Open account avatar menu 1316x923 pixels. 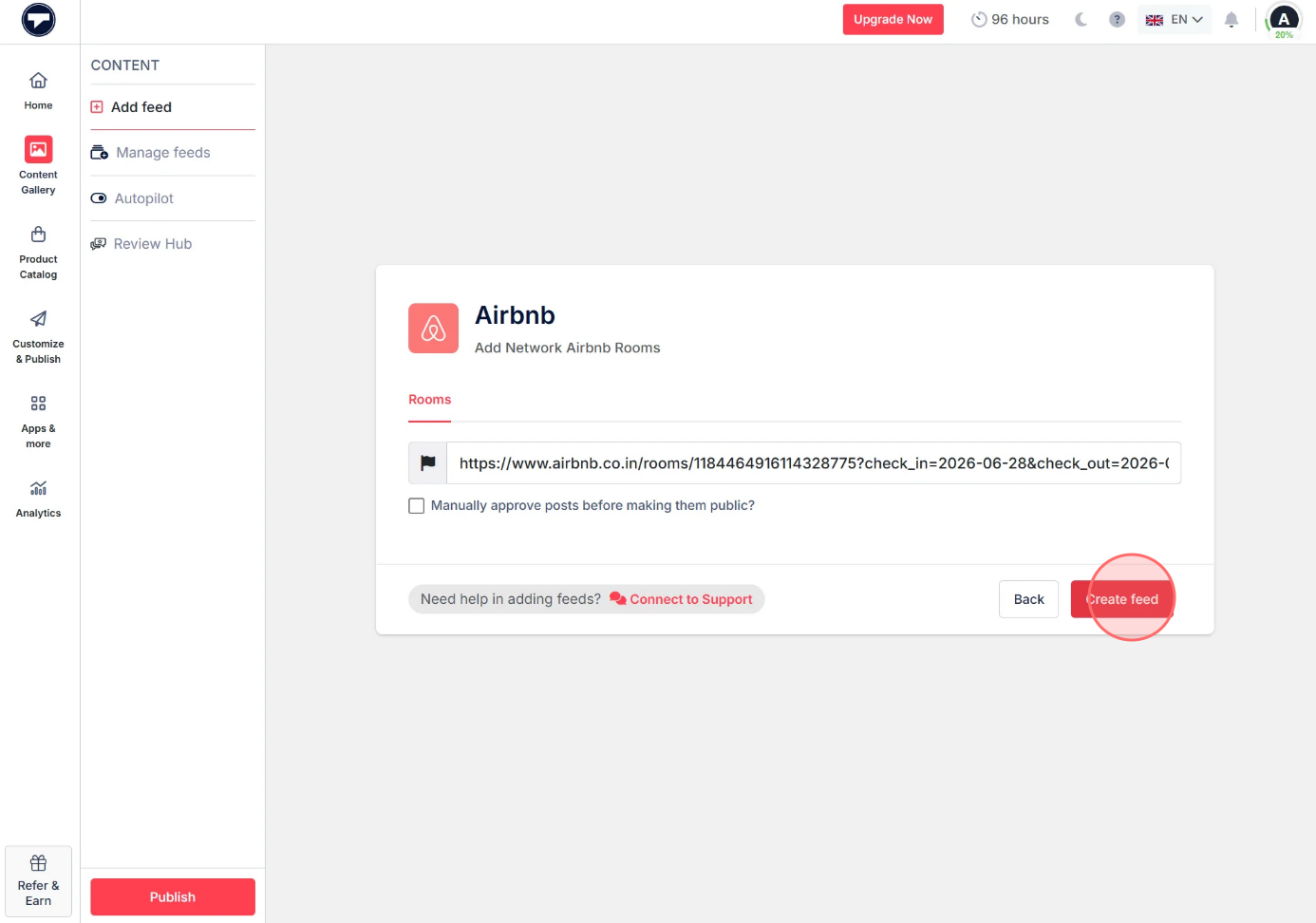coord(1284,20)
